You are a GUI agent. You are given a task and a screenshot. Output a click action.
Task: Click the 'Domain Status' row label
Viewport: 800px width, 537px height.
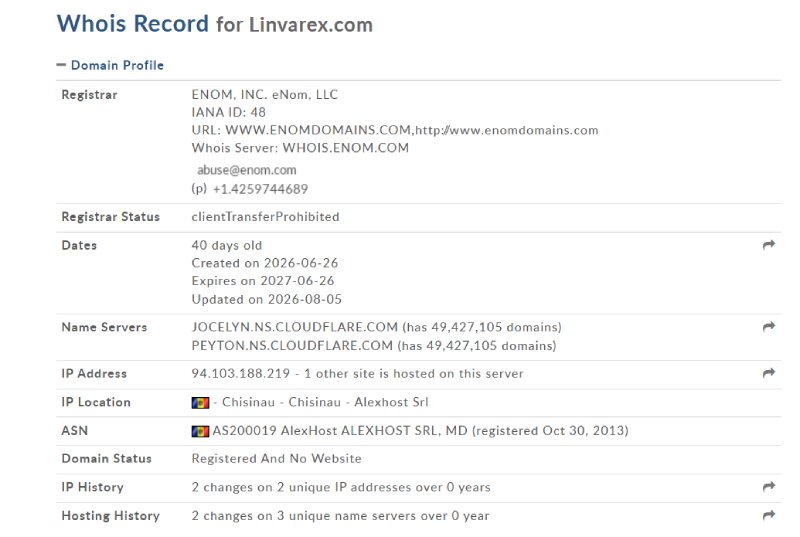pos(106,458)
